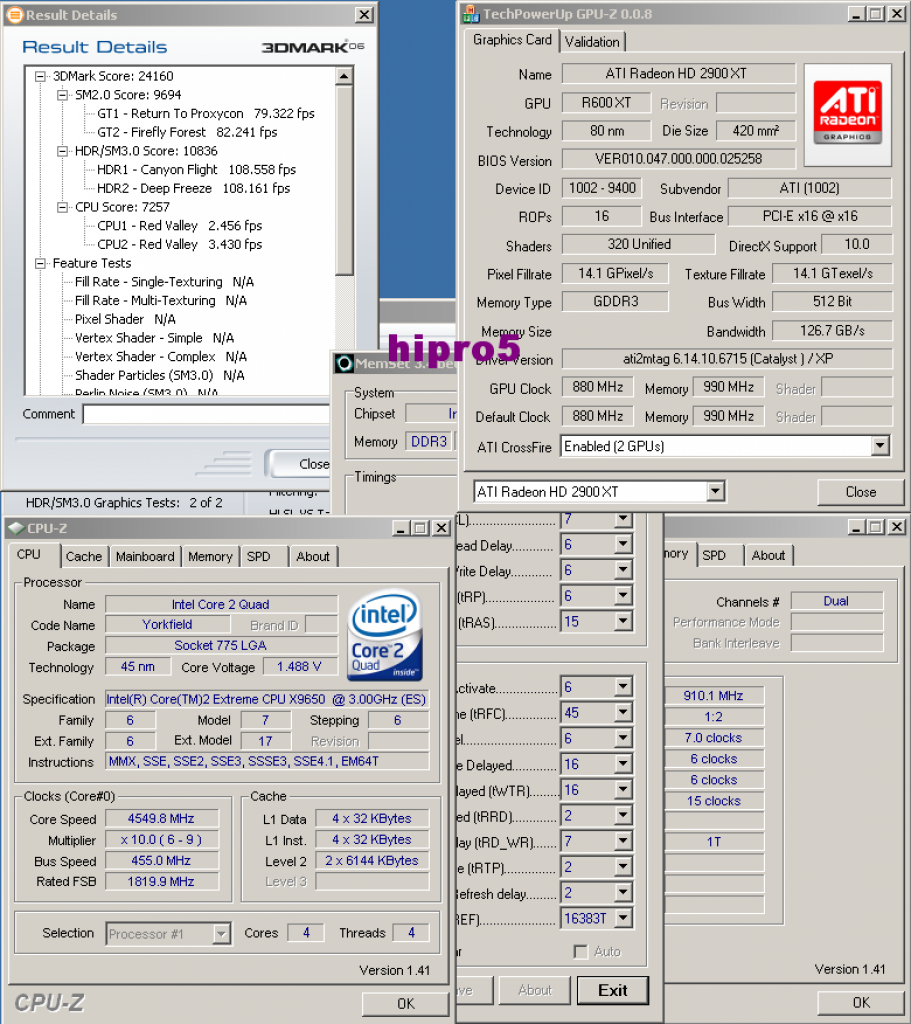Screen dimensions: 911x1024
Task: Toggle the Auto checkbox in MemSet
Action: pos(581,952)
